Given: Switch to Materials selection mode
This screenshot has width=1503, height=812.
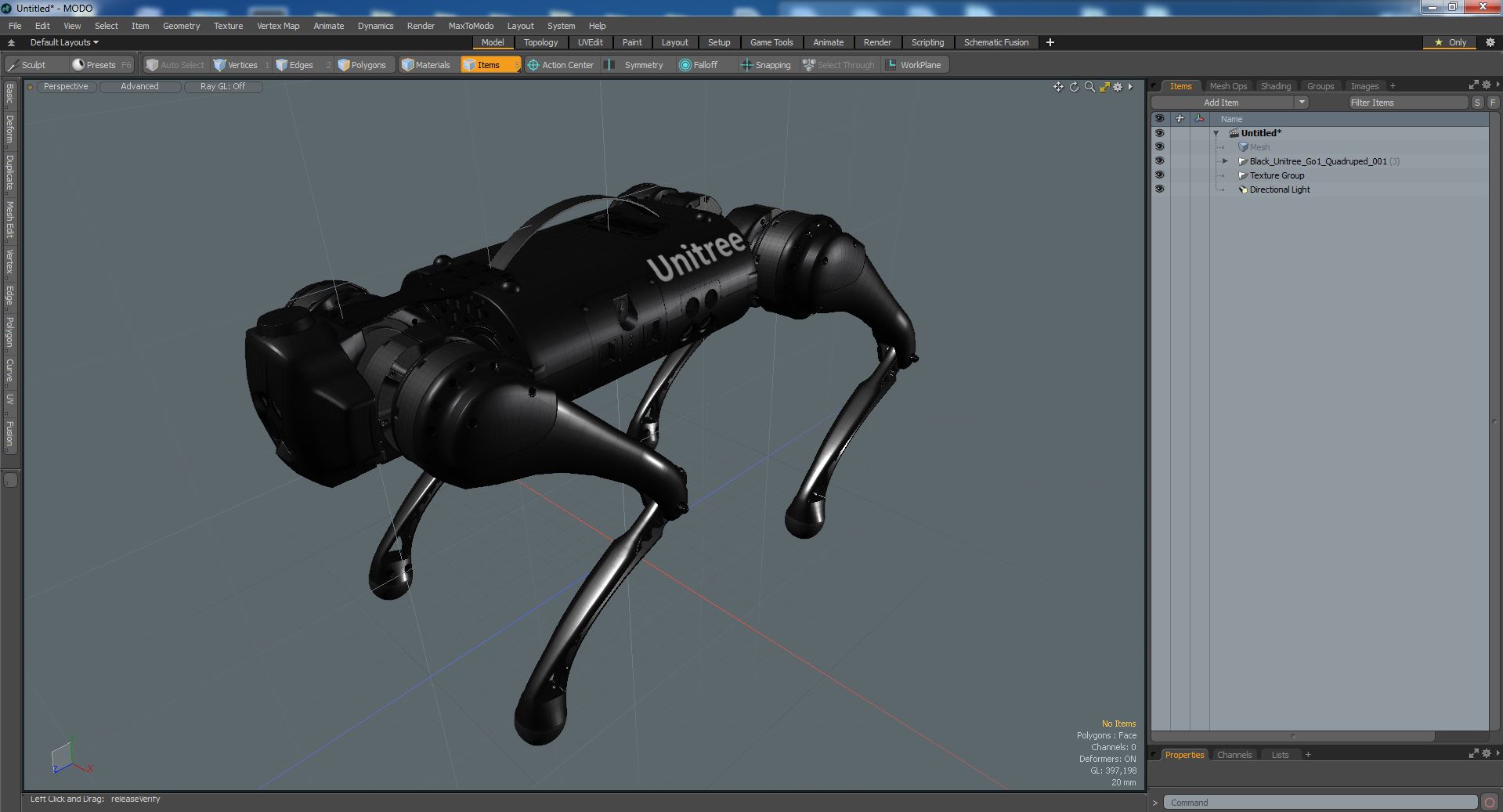Looking at the screenshot, I should [x=426, y=65].
